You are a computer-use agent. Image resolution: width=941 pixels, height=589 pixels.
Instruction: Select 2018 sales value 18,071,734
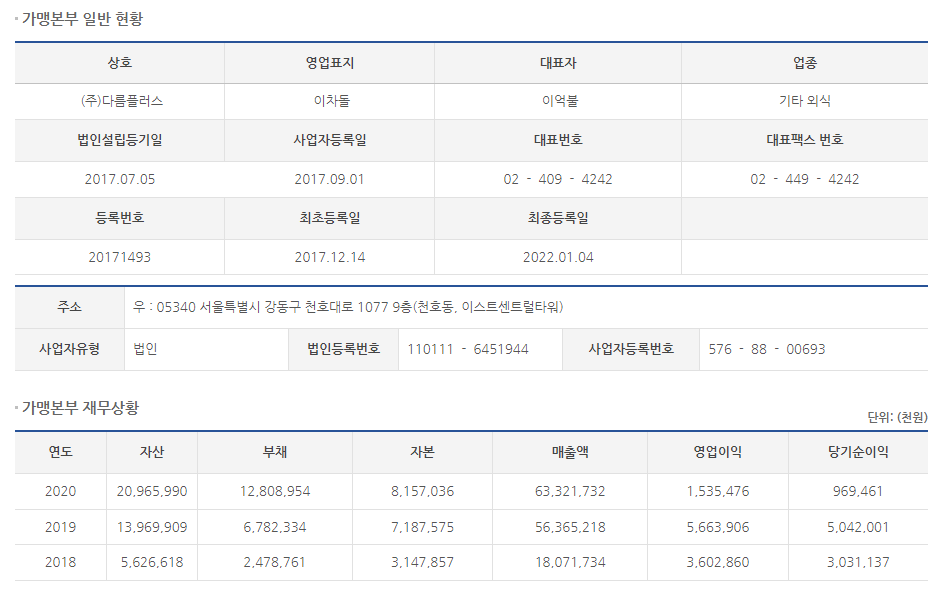coord(570,562)
